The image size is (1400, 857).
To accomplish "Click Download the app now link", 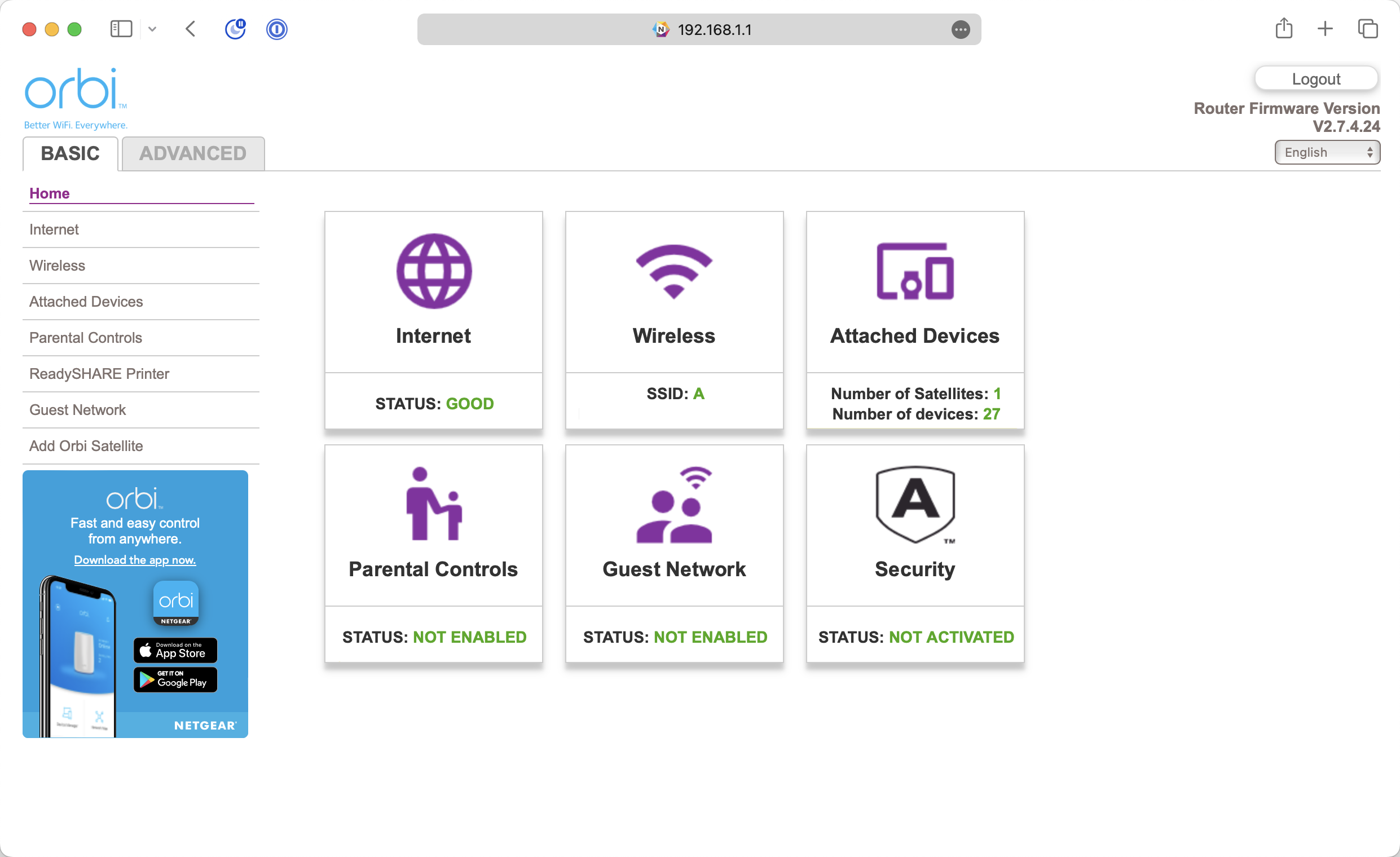I will 135,560.
